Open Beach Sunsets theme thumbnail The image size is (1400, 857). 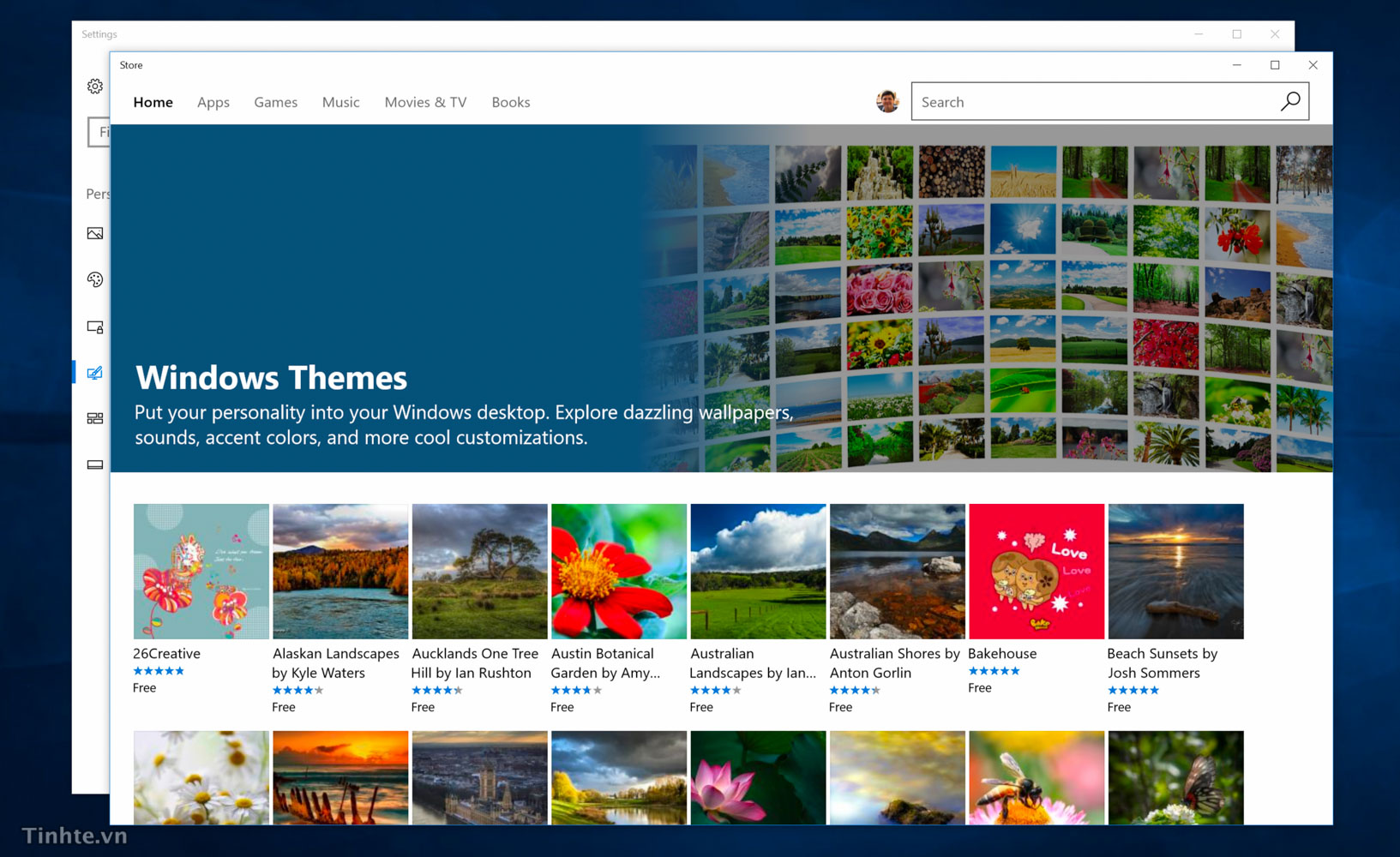1175,571
